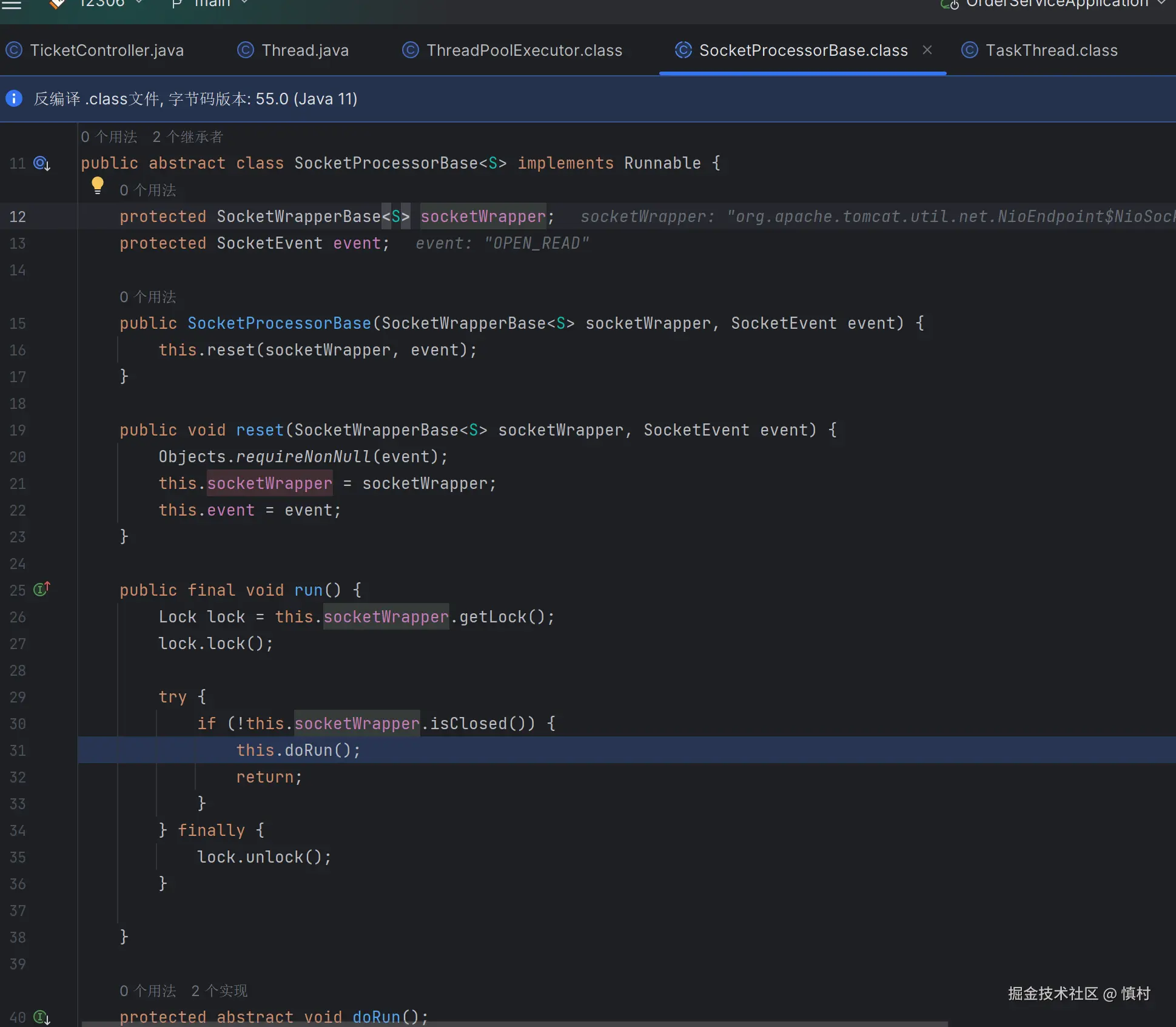The width and height of the screenshot is (1176, 1027).
Task: Click the inheritors gutter icon on line 11
Action: tap(41, 163)
